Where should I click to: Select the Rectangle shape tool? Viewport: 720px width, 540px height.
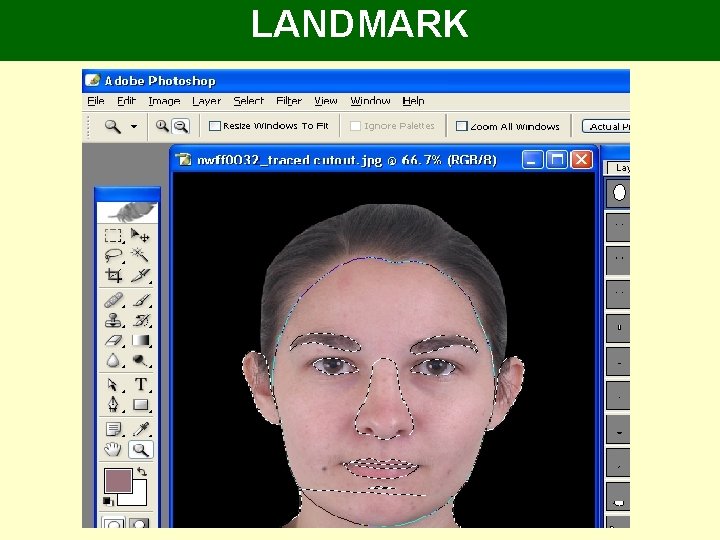pos(140,405)
